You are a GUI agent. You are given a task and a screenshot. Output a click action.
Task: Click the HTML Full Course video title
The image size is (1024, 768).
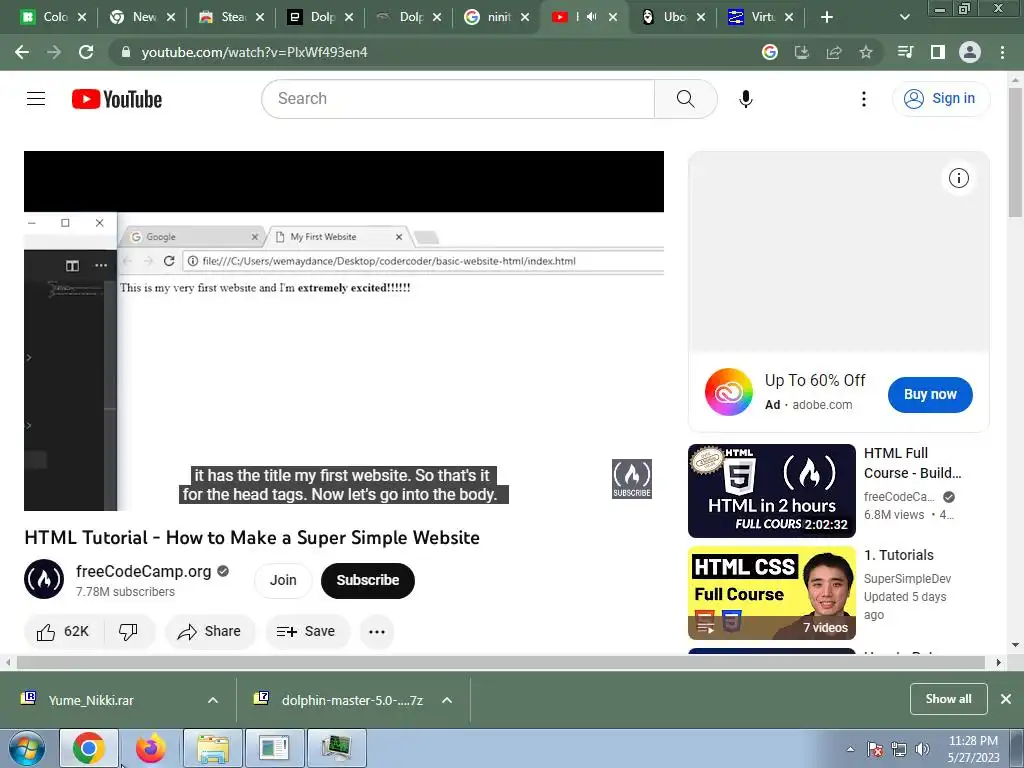pos(912,463)
